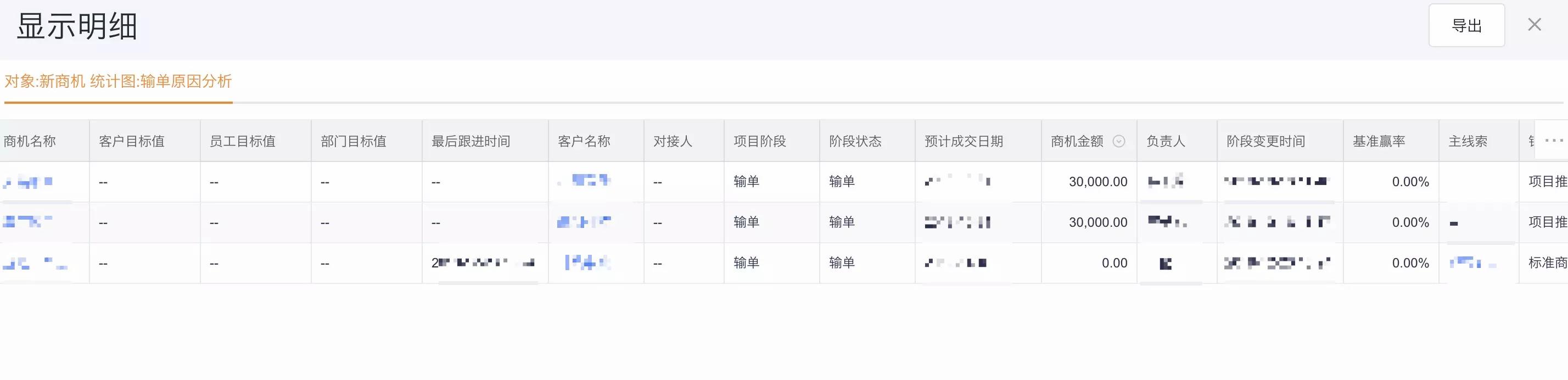Open the first row's blurred 商机名称 link
The image size is (1568, 380).
28,181
